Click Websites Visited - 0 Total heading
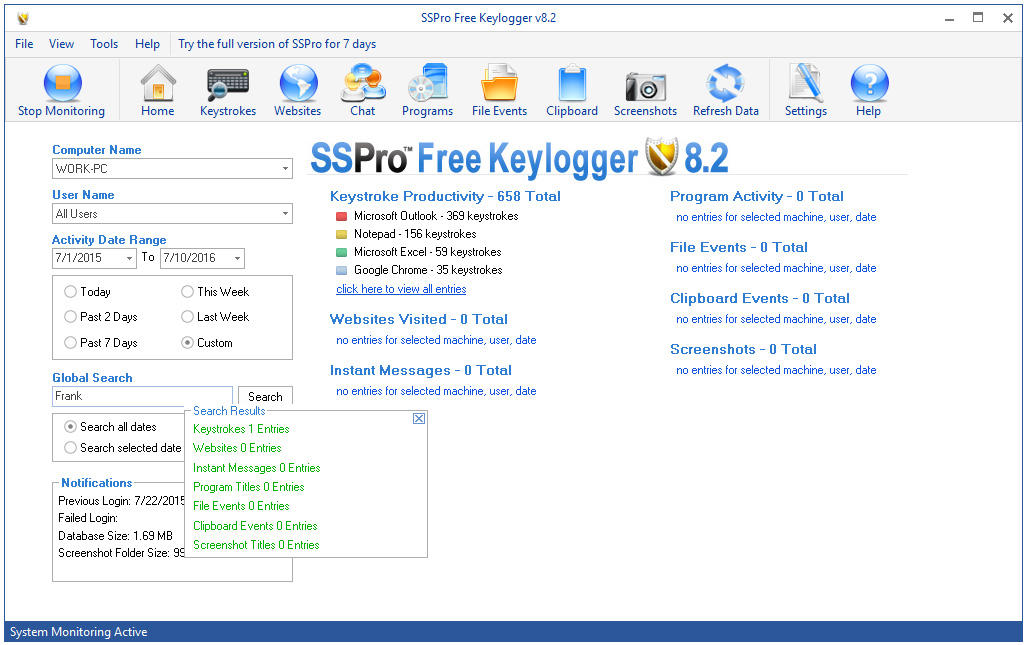The height and width of the screenshot is (645, 1028). tap(418, 319)
